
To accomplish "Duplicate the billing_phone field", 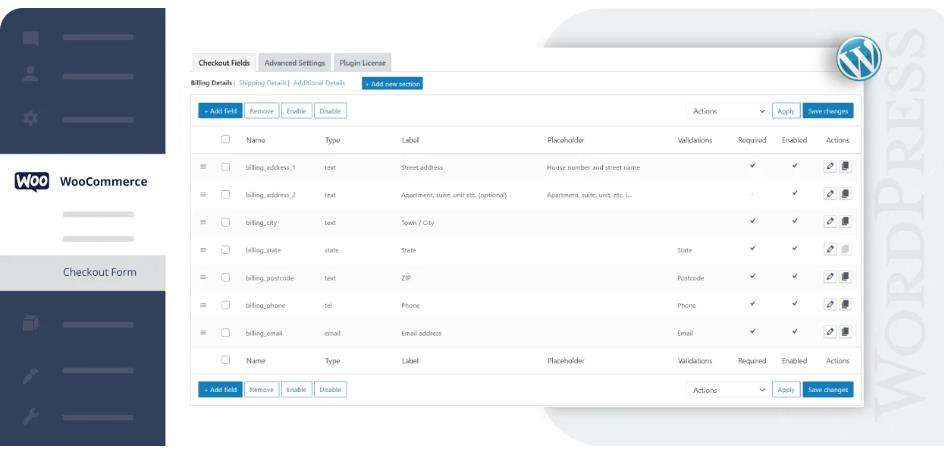I will 845,304.
